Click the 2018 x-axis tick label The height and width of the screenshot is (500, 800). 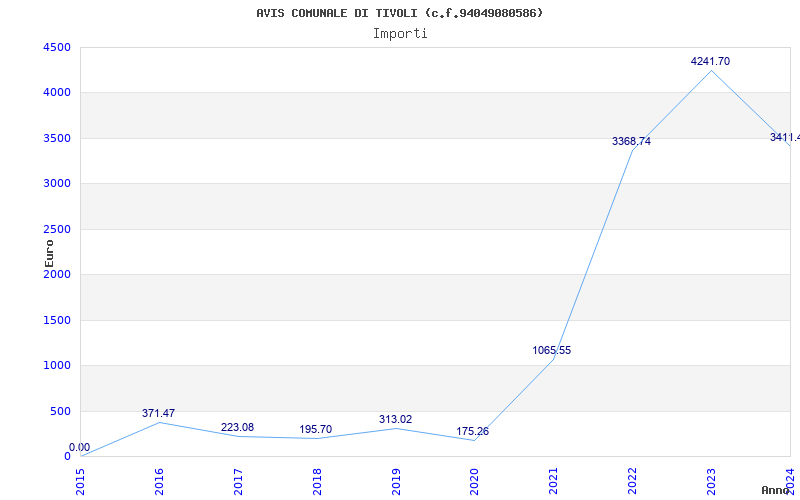317,482
